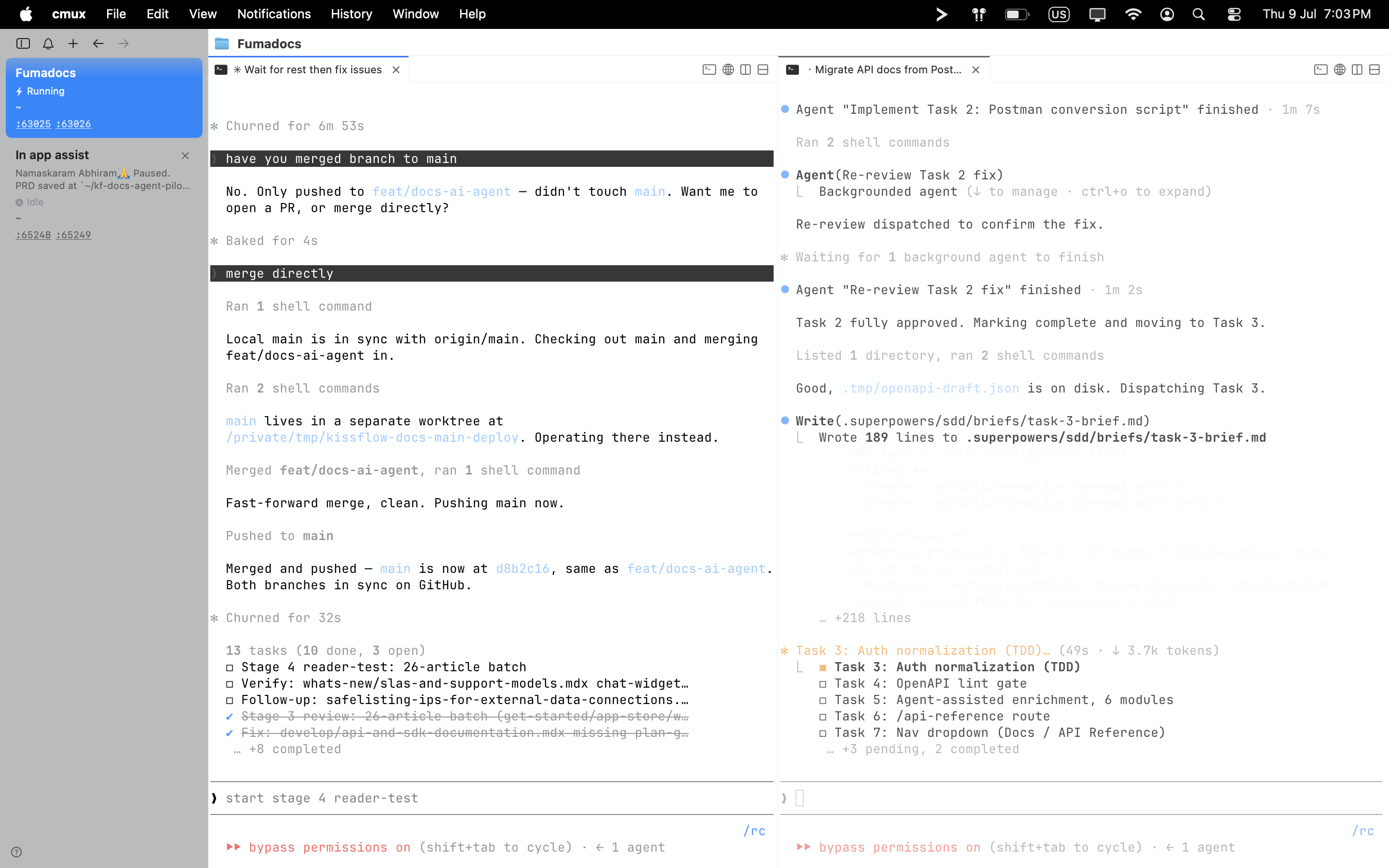Click the user account menu bar icon
The height and width of the screenshot is (868, 1389).
click(1167, 14)
